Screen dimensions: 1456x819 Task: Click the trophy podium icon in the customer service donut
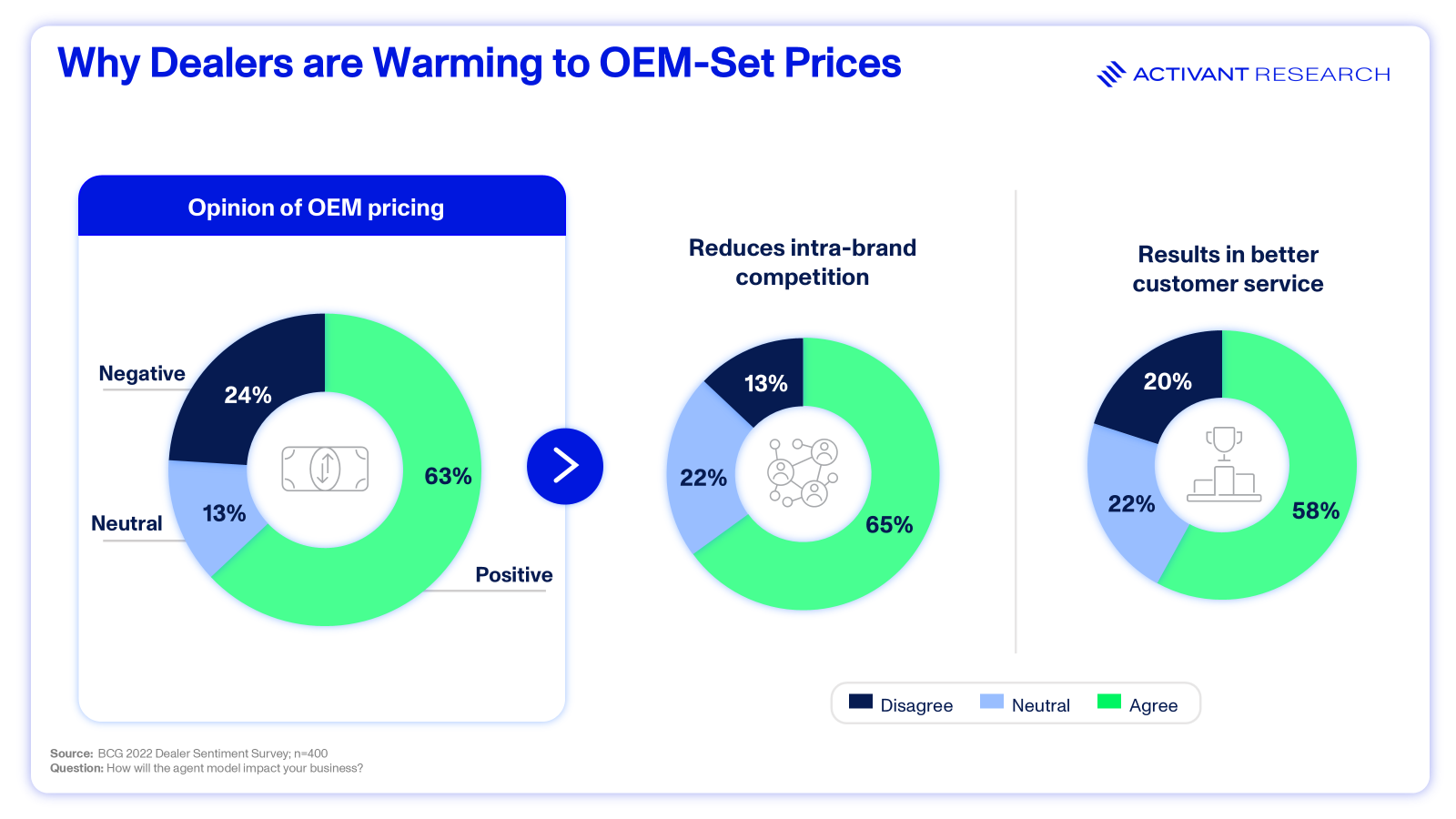(x=1224, y=464)
